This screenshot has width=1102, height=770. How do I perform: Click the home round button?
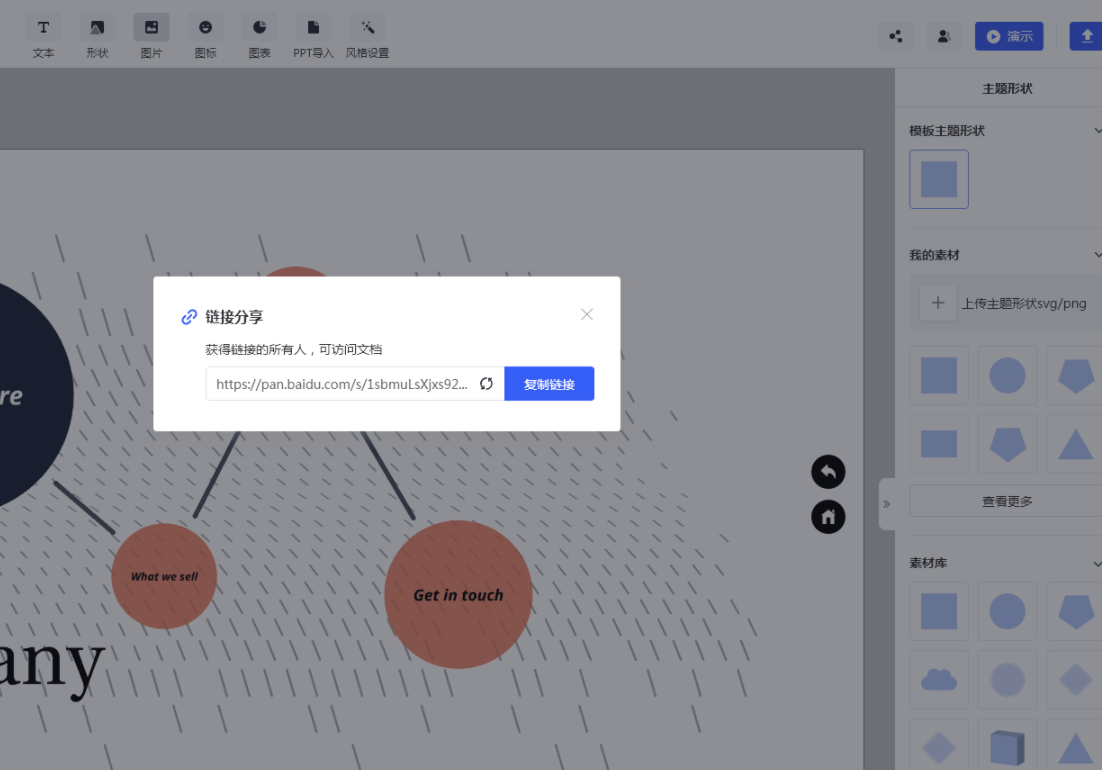tap(828, 517)
